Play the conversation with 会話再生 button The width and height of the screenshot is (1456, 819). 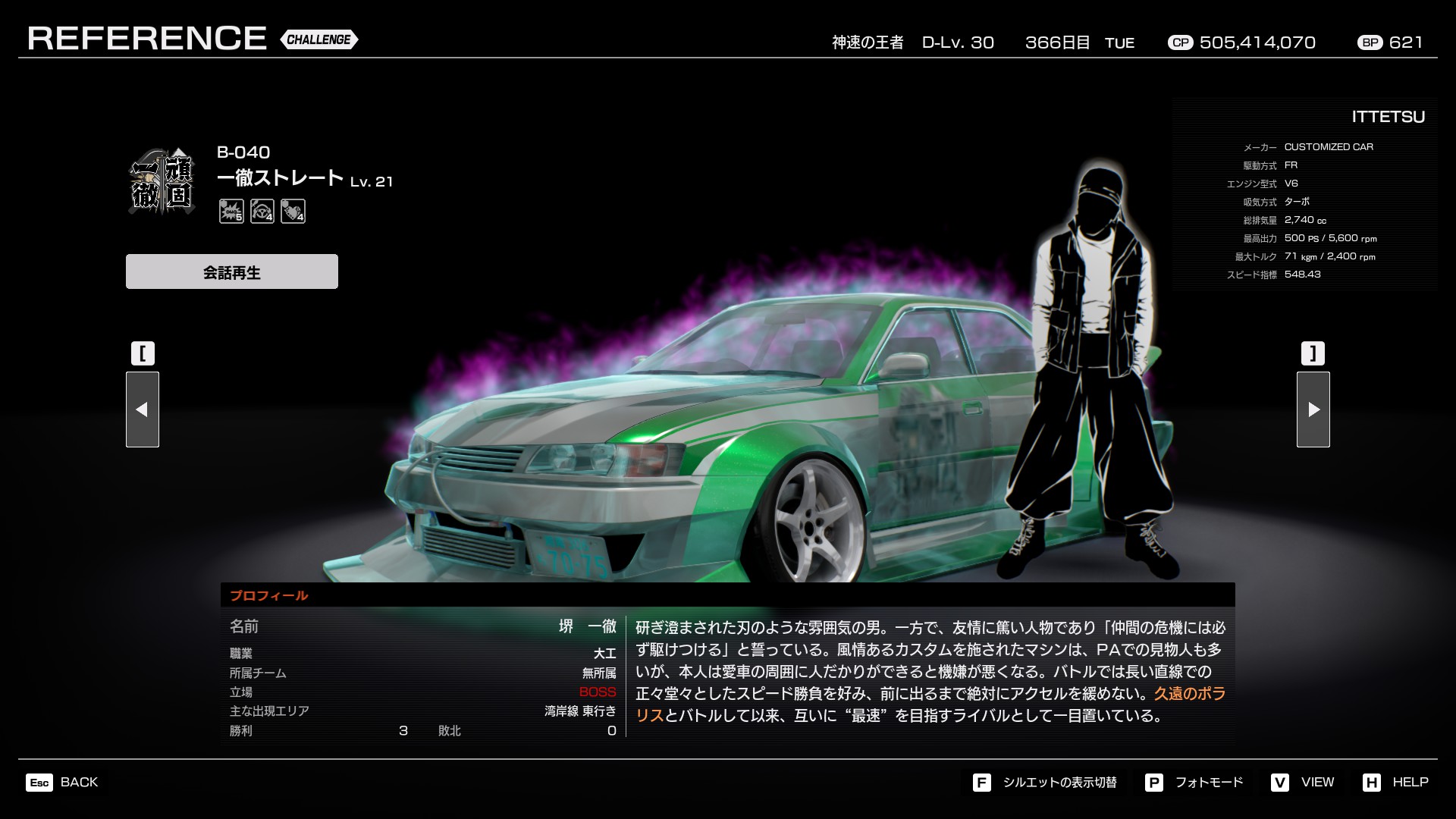click(232, 271)
